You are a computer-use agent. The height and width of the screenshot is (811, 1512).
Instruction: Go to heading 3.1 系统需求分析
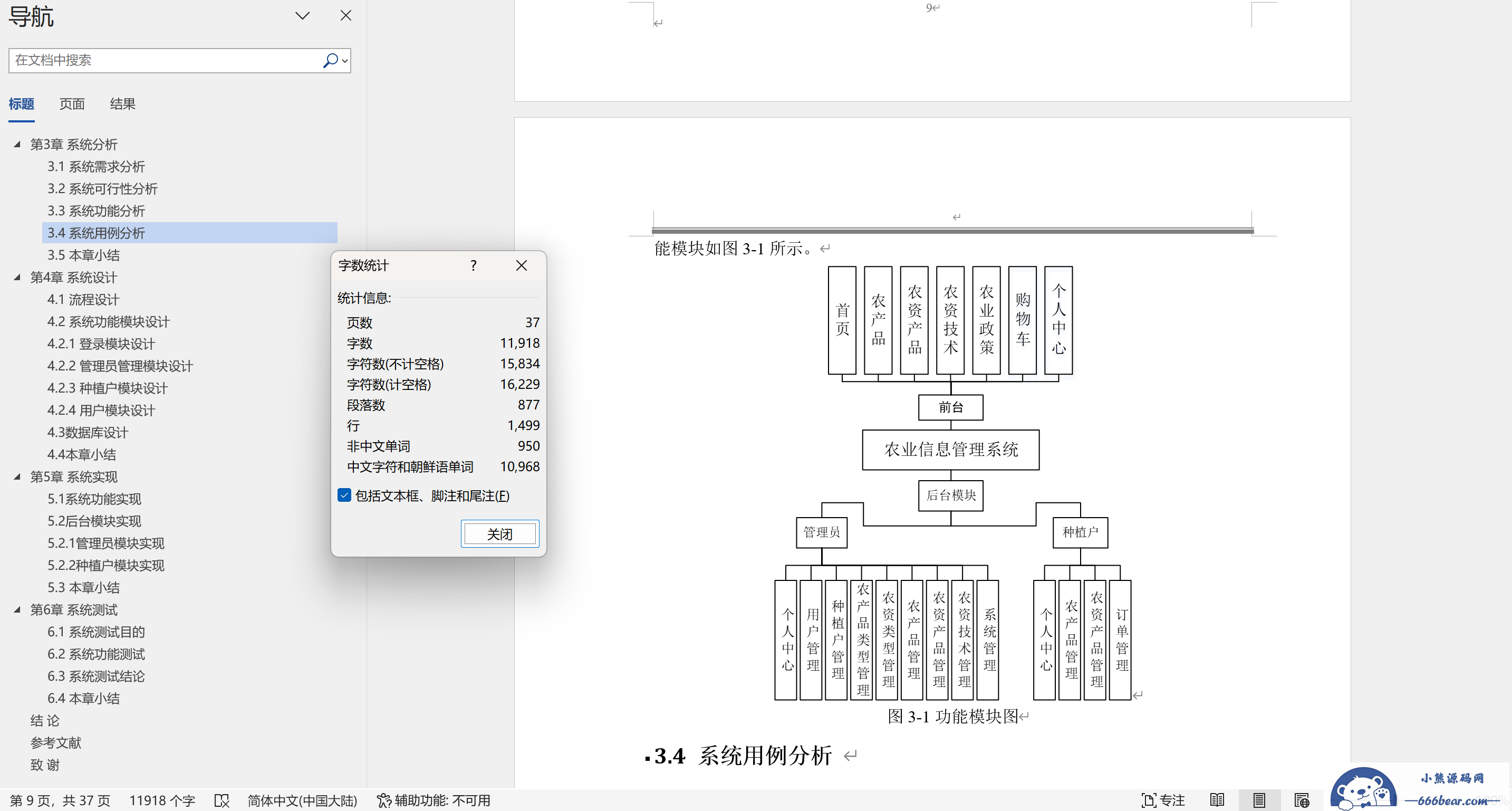[97, 167]
